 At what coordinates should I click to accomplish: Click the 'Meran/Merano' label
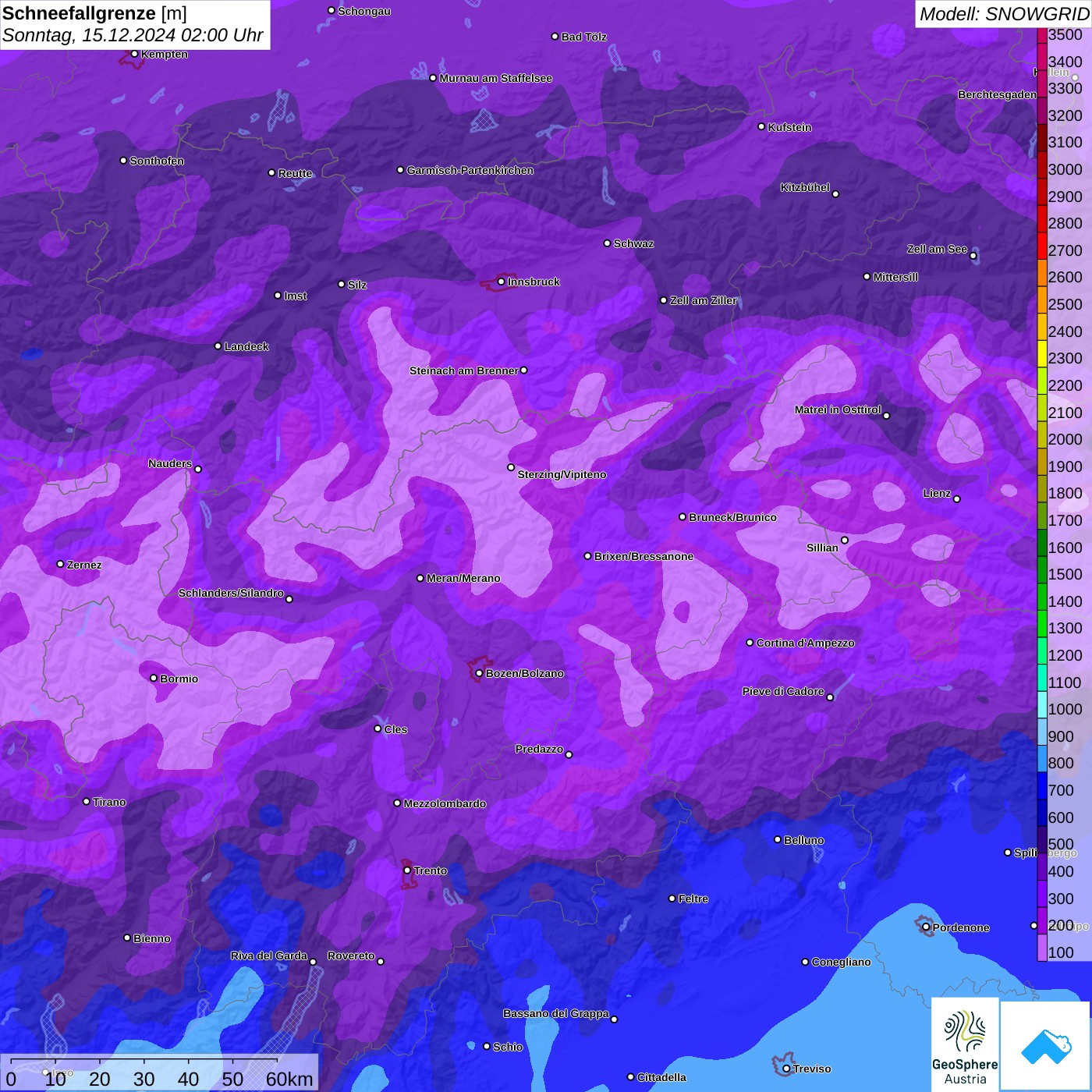pos(463,578)
